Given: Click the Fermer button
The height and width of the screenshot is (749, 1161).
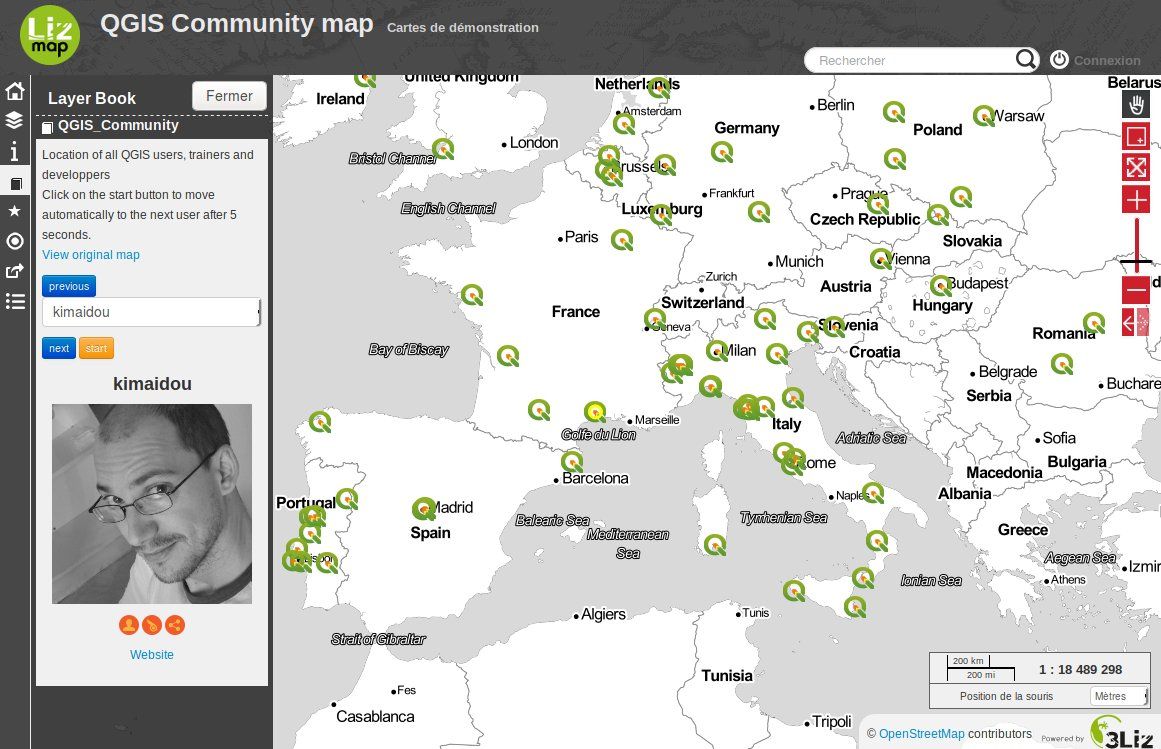Looking at the screenshot, I should [229, 96].
